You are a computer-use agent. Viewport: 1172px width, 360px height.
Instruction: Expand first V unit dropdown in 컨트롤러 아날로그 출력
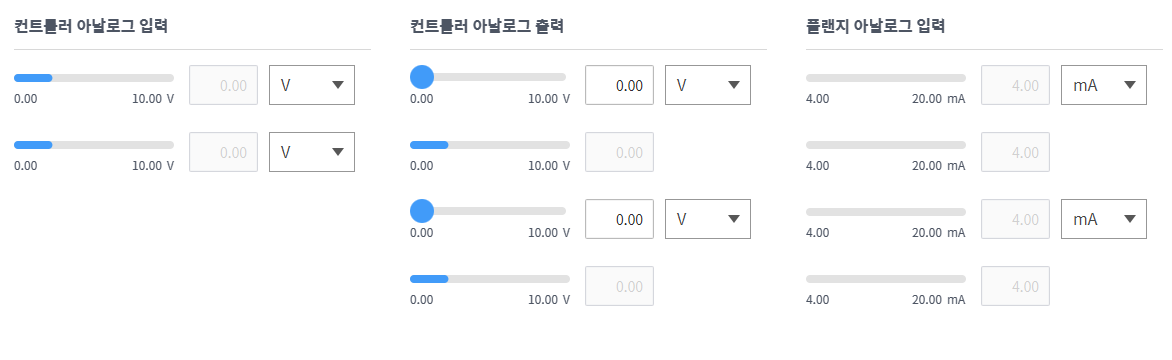click(708, 85)
